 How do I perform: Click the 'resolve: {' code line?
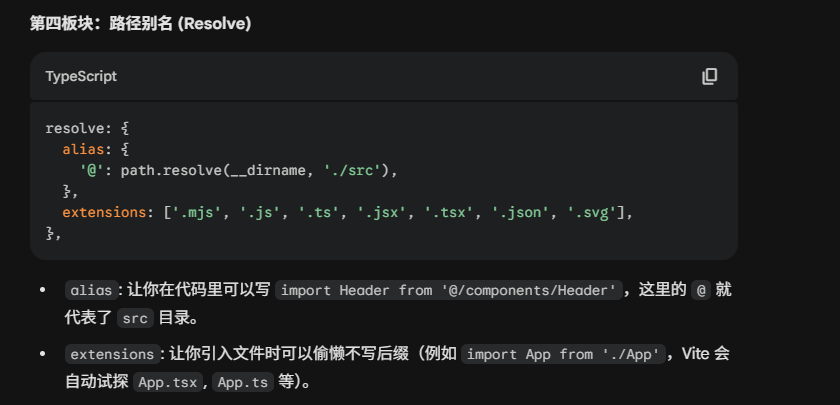coord(88,128)
